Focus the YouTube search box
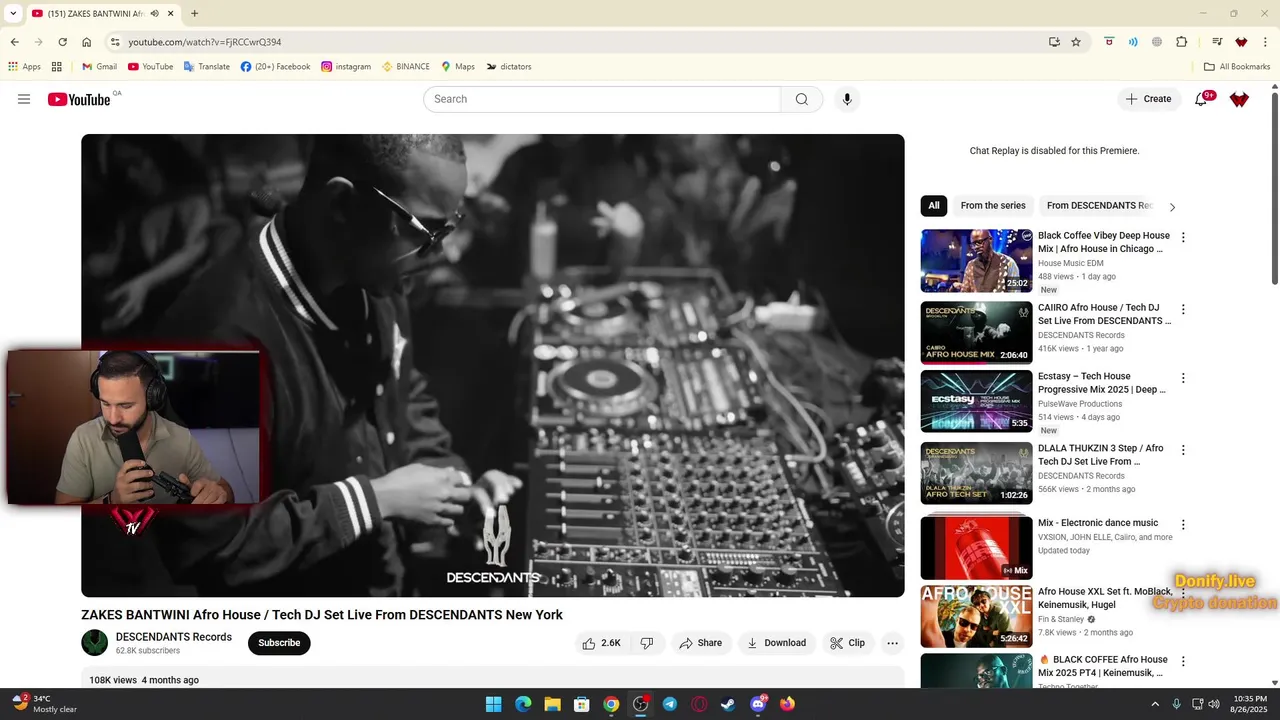 [x=602, y=99]
